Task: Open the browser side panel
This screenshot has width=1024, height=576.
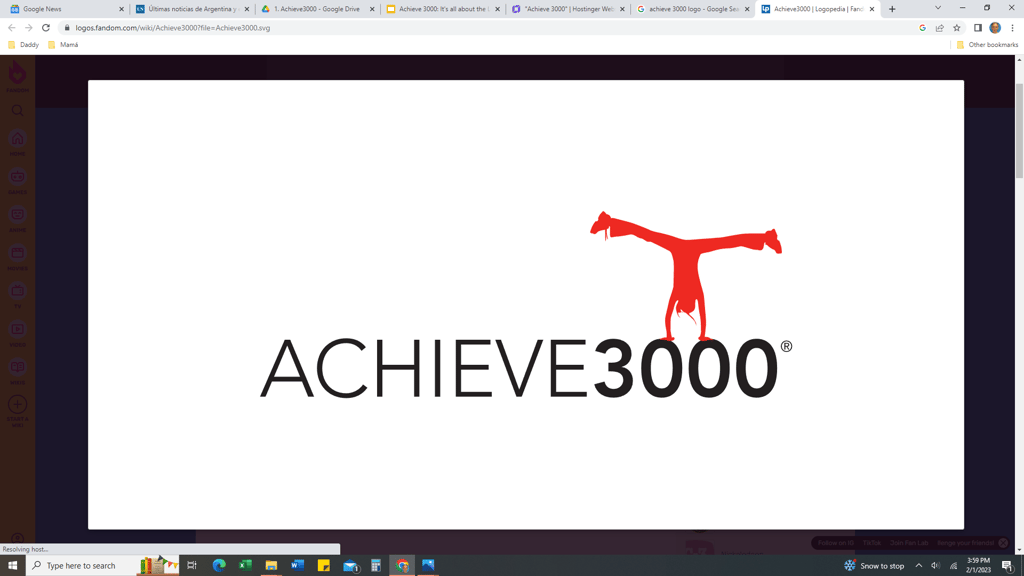Action: tap(978, 27)
